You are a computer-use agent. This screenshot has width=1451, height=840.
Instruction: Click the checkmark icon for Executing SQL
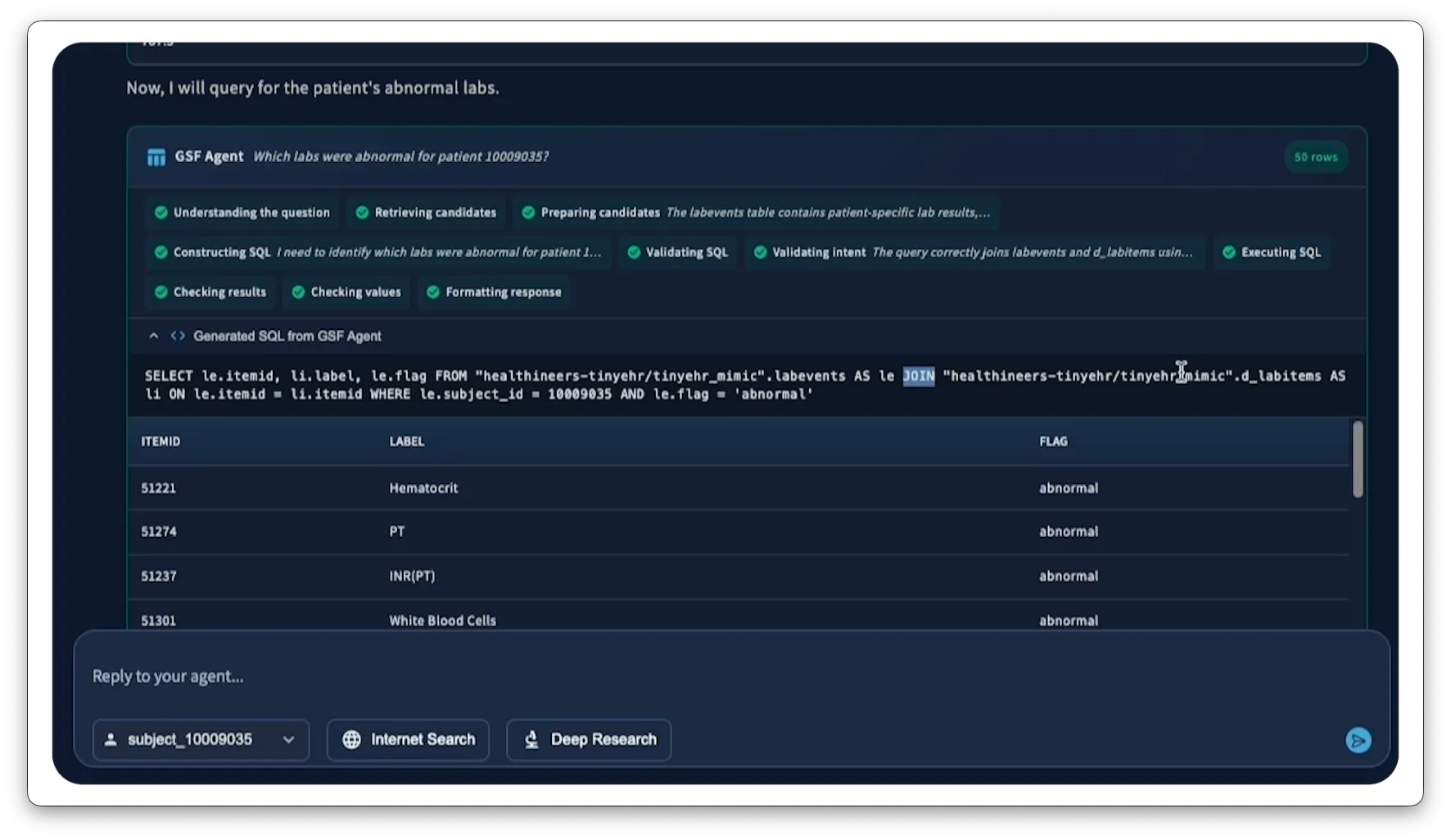coord(1229,252)
